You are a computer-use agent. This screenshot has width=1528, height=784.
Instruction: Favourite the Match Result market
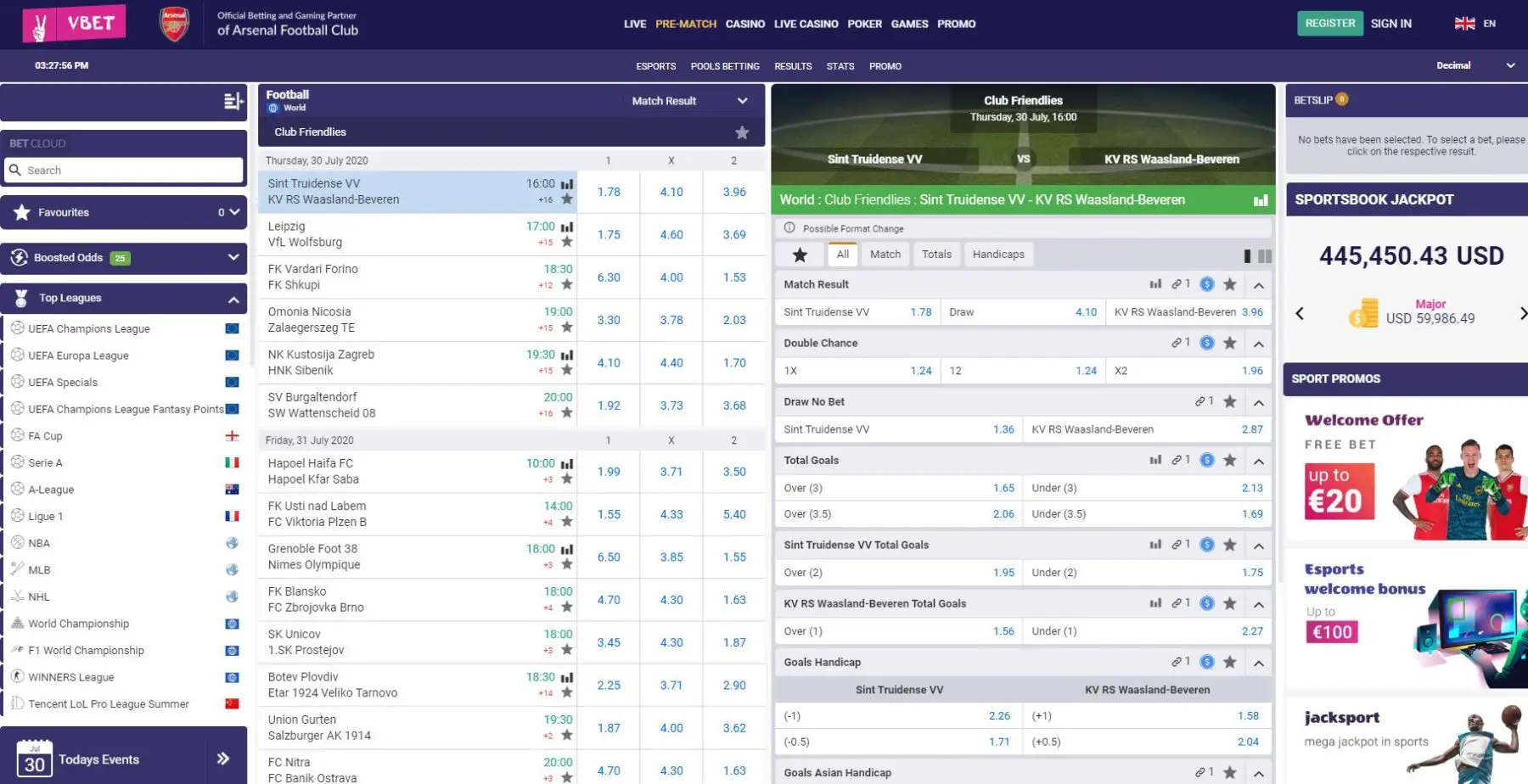(1230, 284)
